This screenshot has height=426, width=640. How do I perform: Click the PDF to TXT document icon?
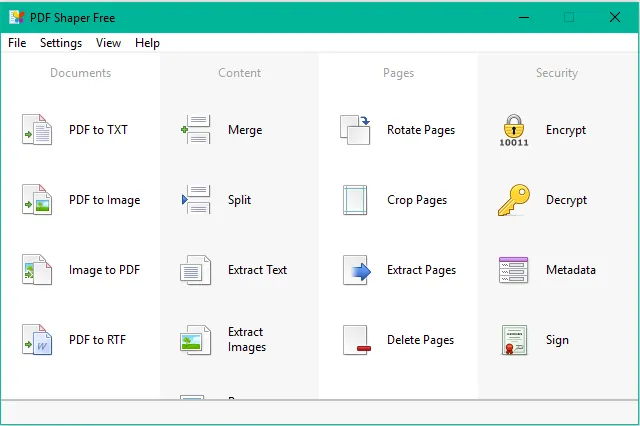point(37,130)
